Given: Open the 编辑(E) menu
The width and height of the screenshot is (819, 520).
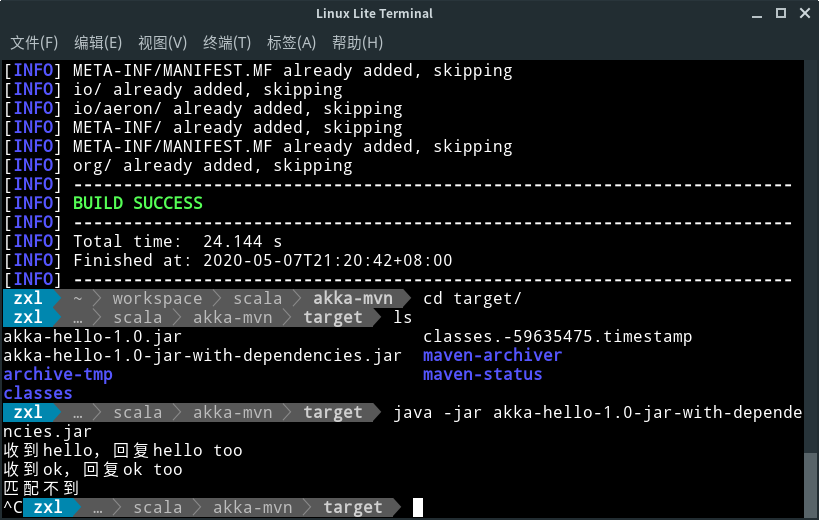Looking at the screenshot, I should [x=98, y=42].
